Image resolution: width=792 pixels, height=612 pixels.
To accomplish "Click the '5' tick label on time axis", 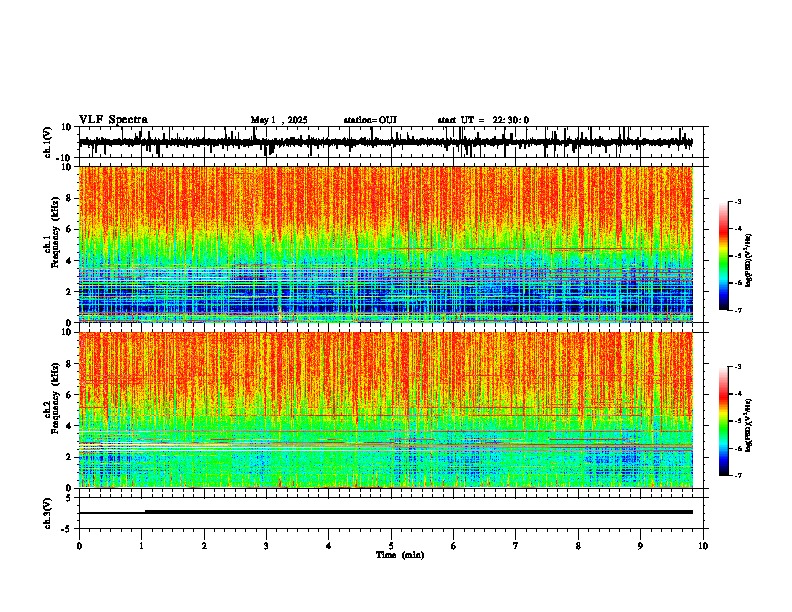I will tap(391, 546).
